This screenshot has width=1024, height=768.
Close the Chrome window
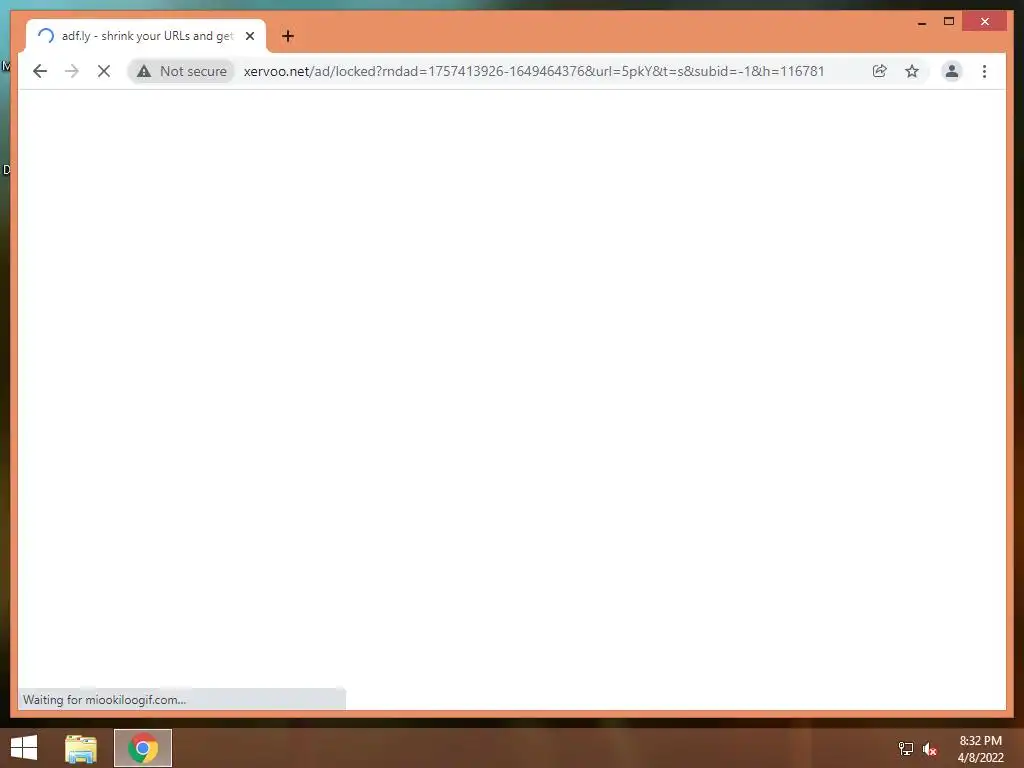985,22
